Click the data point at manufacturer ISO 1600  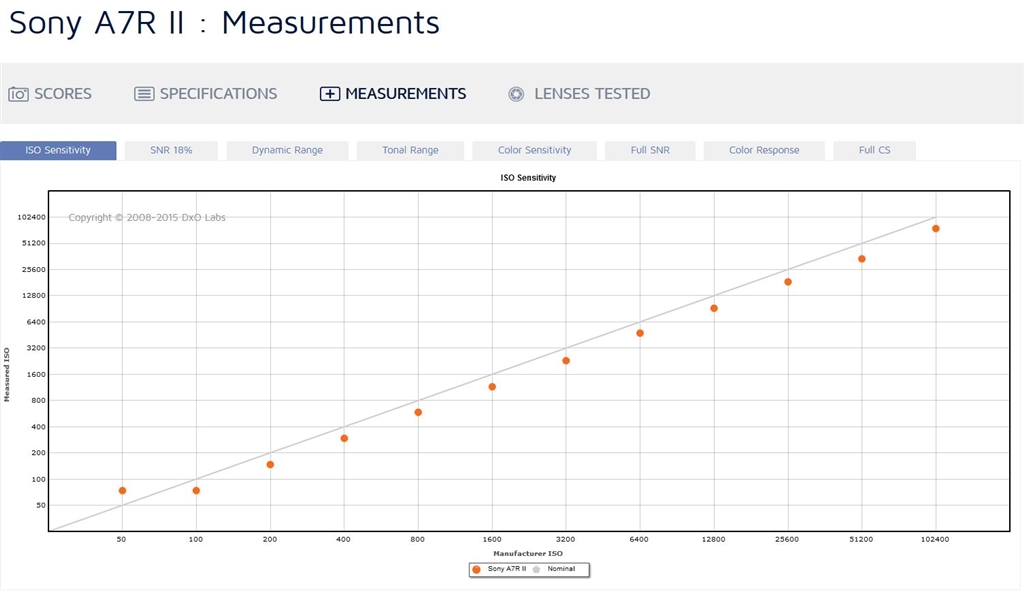pos(492,387)
